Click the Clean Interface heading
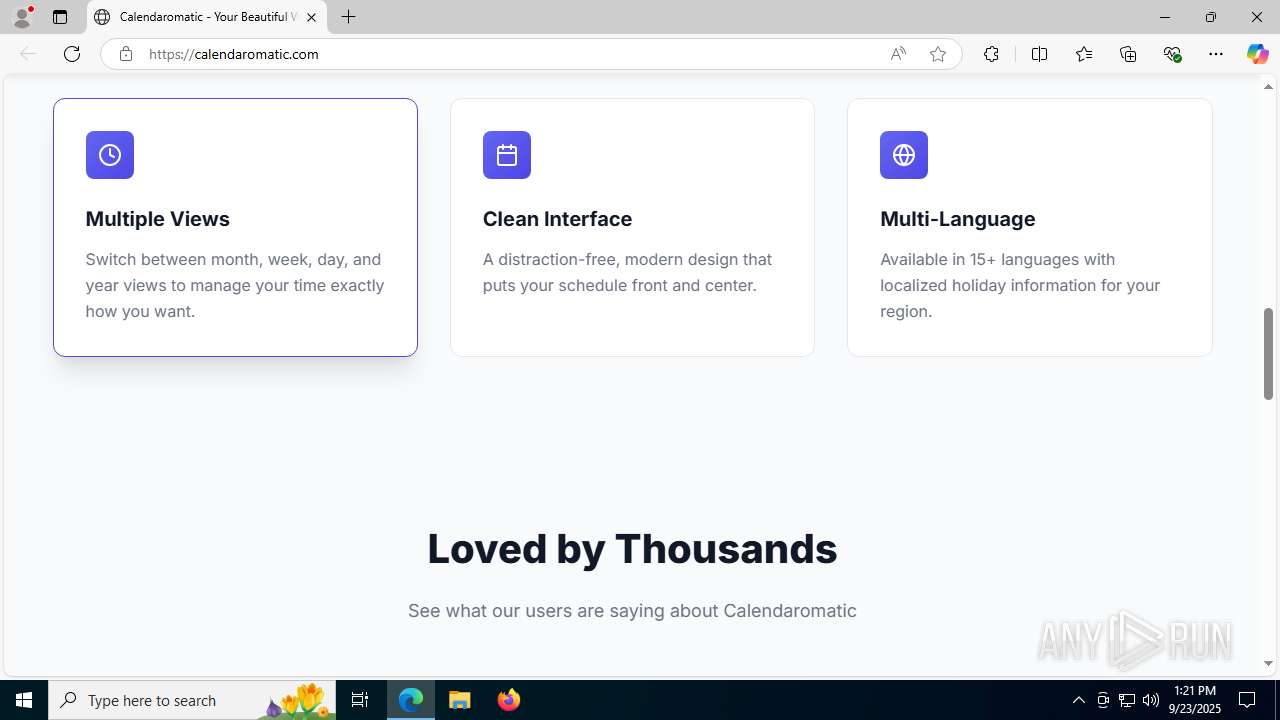 click(x=557, y=219)
